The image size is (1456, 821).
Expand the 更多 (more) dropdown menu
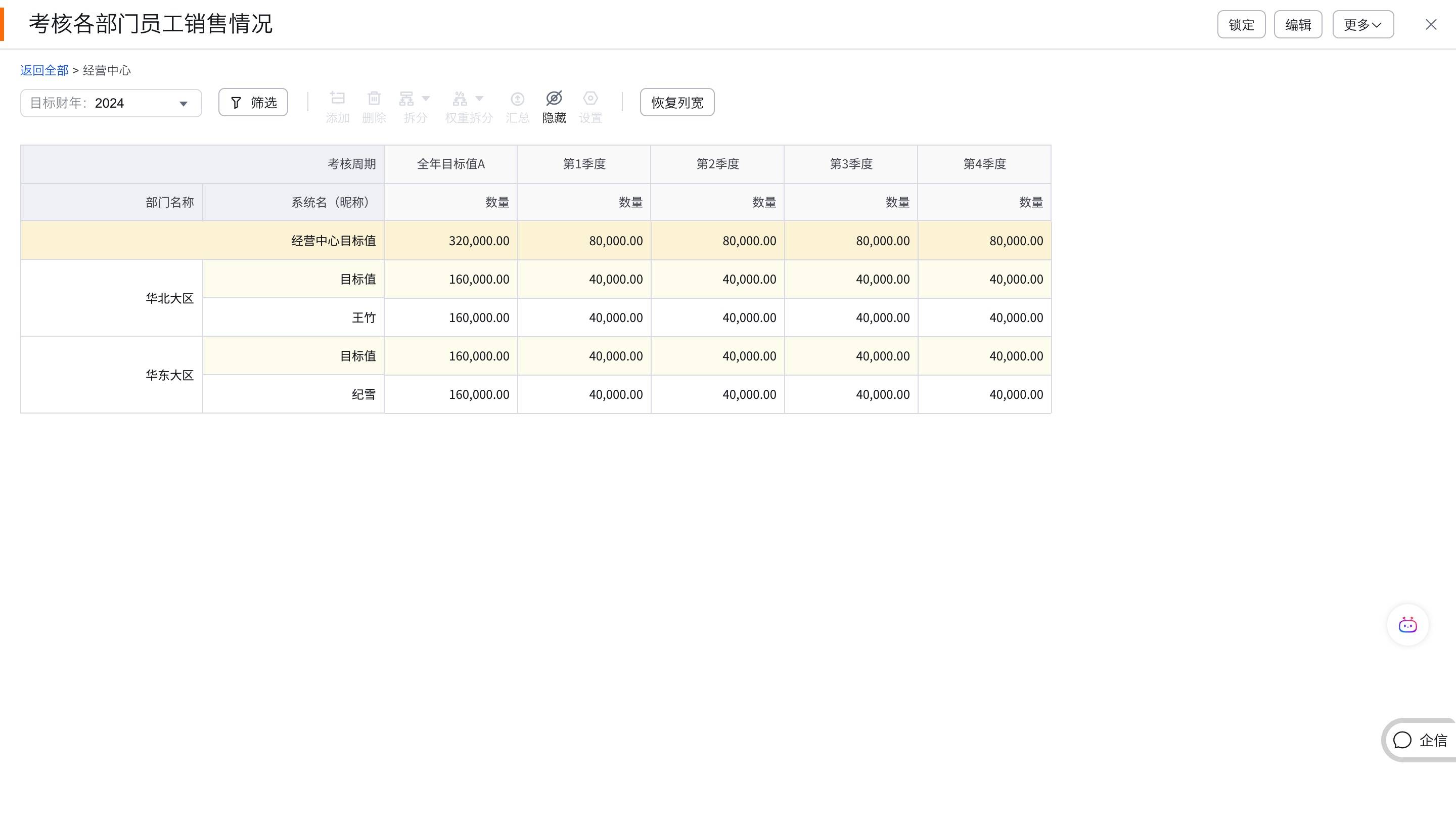click(x=1363, y=25)
